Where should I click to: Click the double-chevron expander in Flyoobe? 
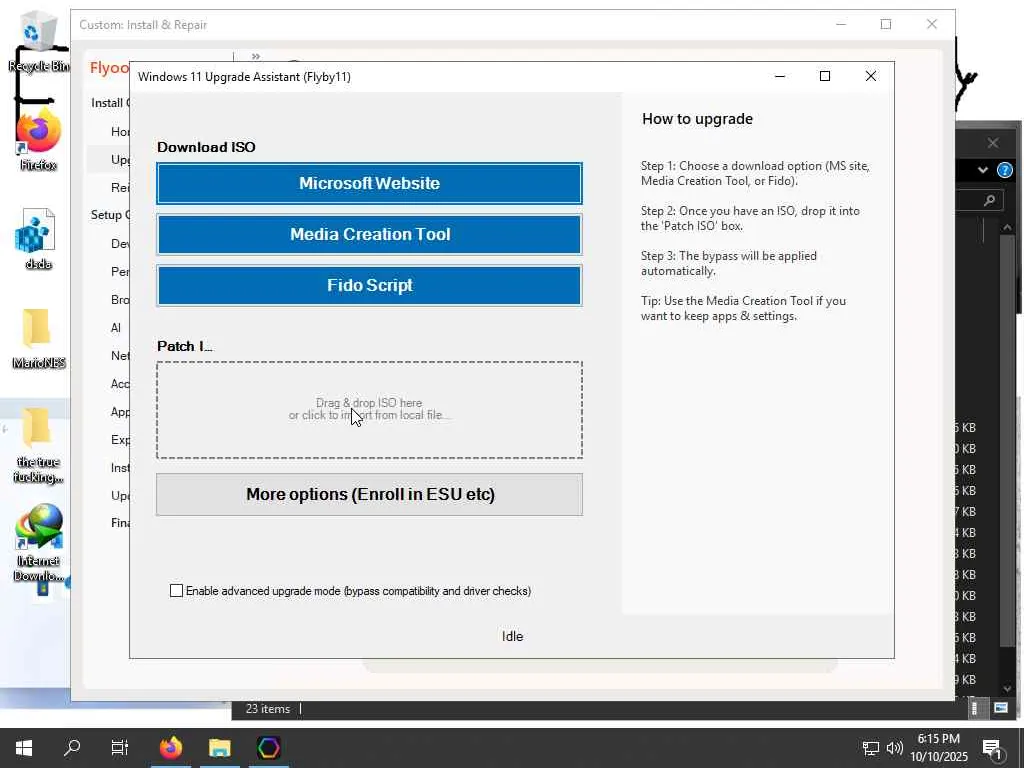point(255,56)
